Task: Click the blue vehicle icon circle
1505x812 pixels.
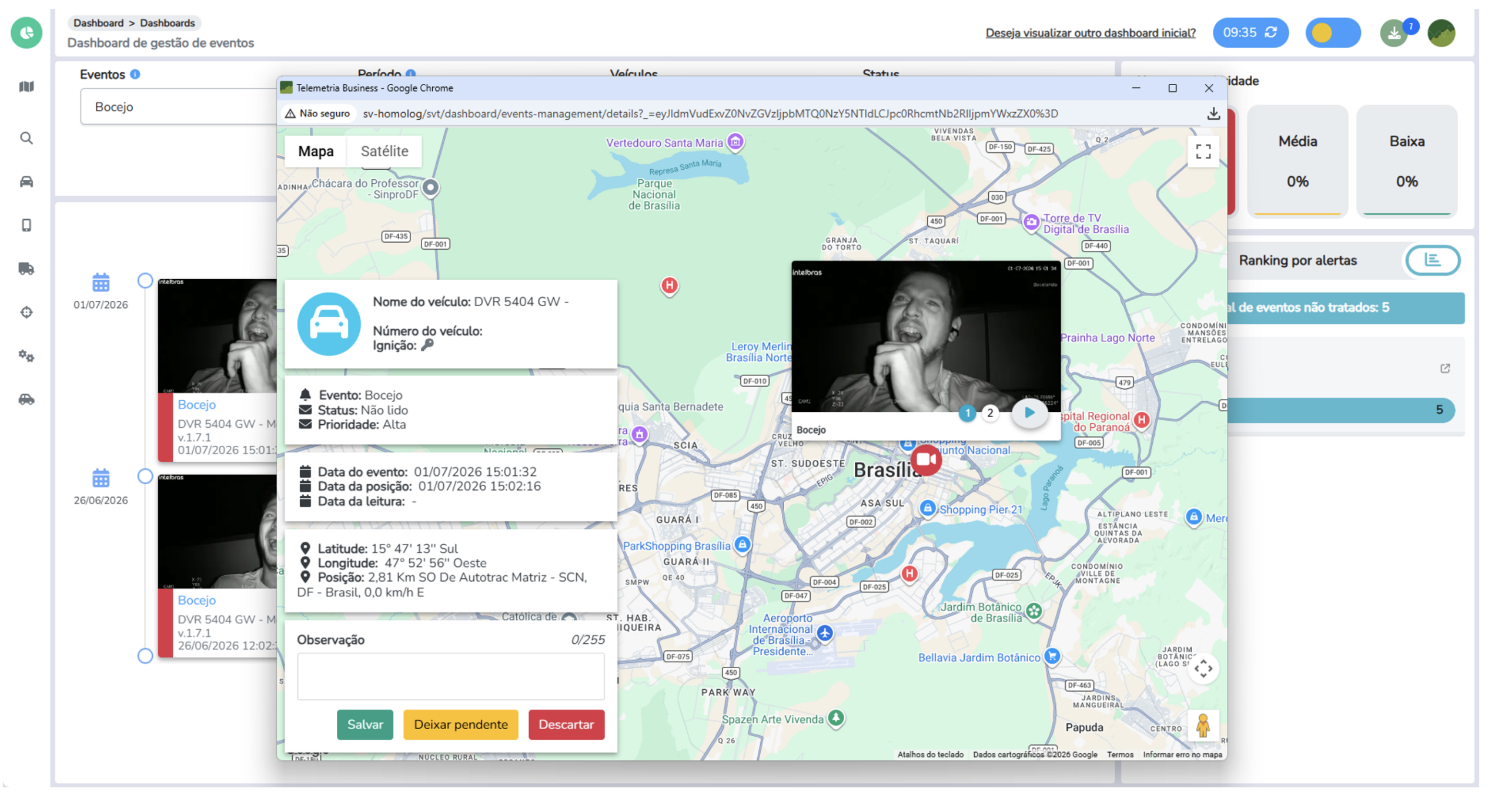Action: tap(329, 324)
